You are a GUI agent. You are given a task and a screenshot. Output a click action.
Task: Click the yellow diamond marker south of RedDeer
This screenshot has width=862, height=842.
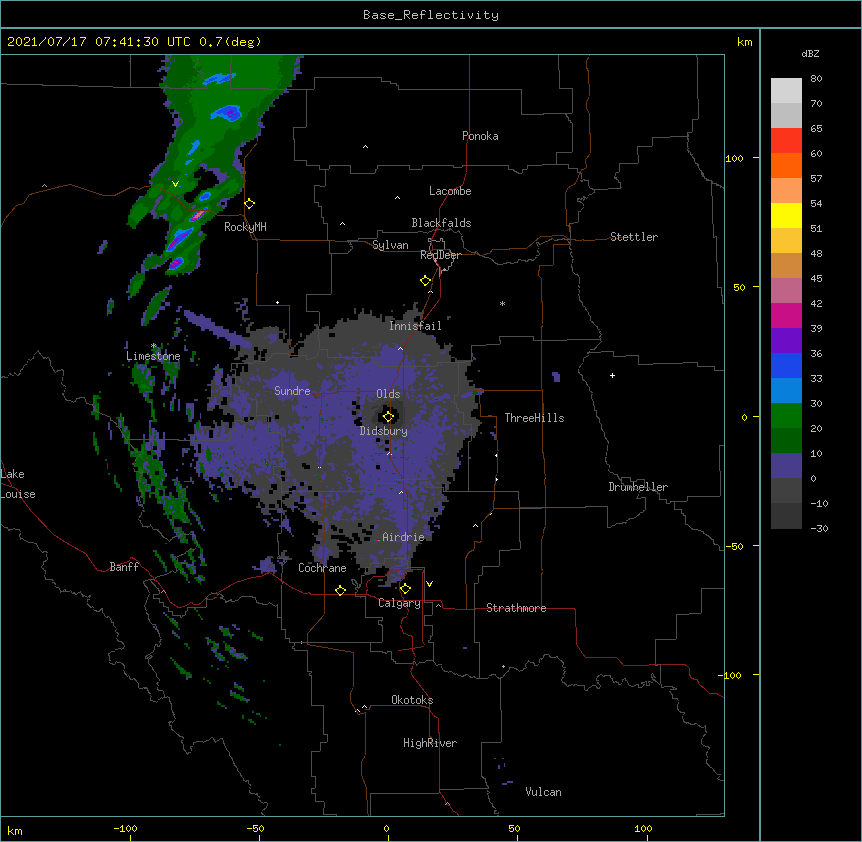[425, 281]
